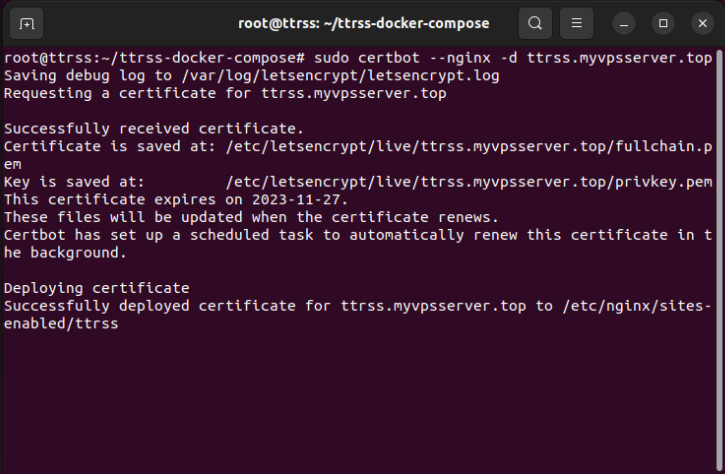Close the terminal window
This screenshot has width=725, height=474.
click(x=702, y=23)
